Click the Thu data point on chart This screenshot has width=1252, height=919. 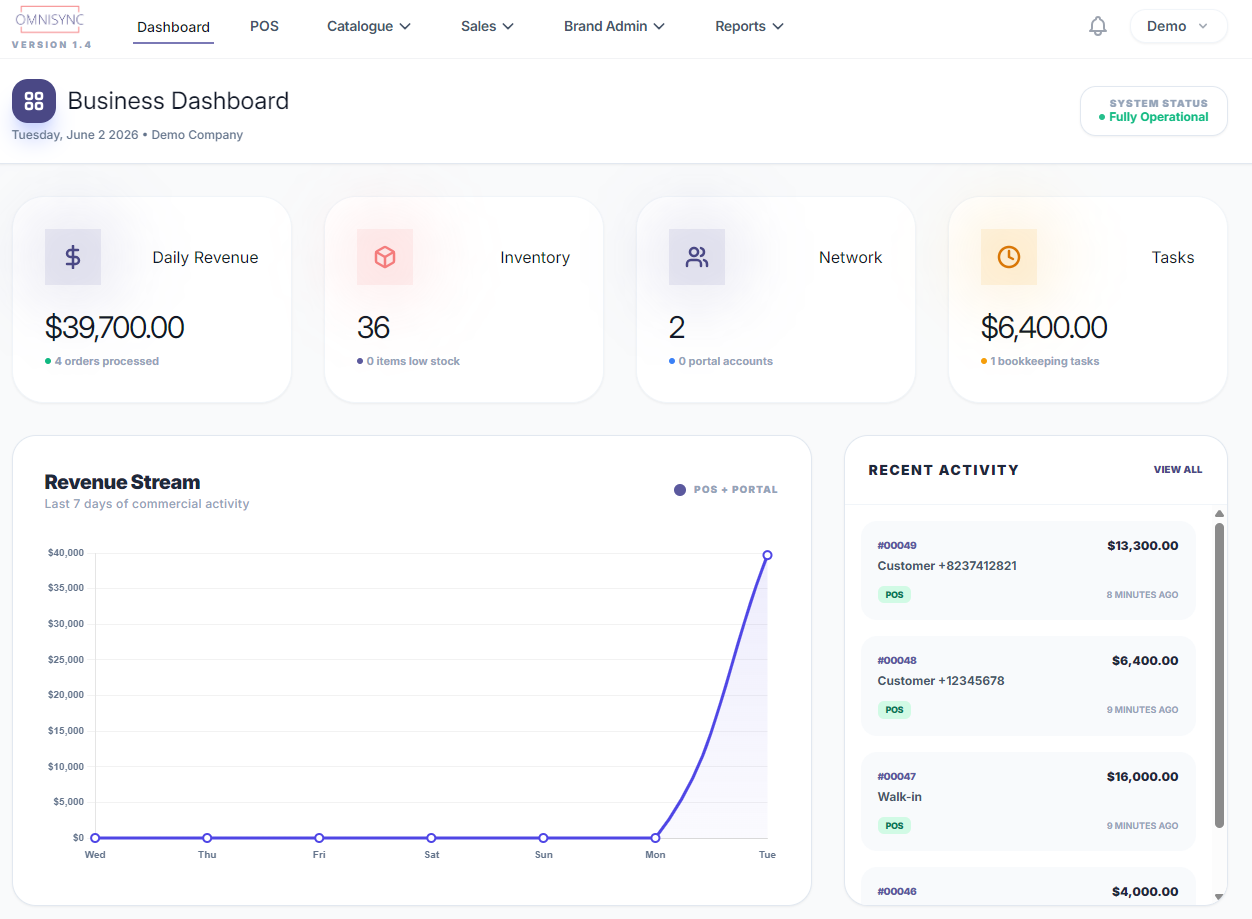point(207,838)
